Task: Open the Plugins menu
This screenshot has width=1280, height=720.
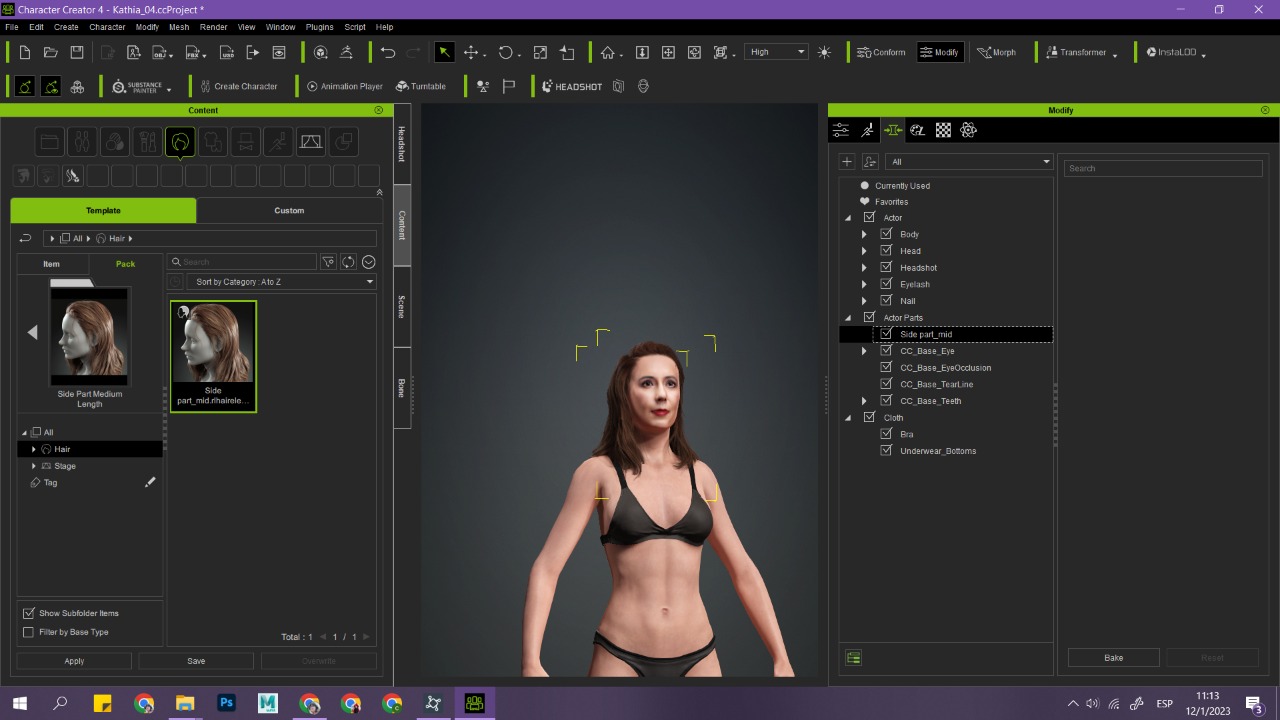Action: (320, 27)
